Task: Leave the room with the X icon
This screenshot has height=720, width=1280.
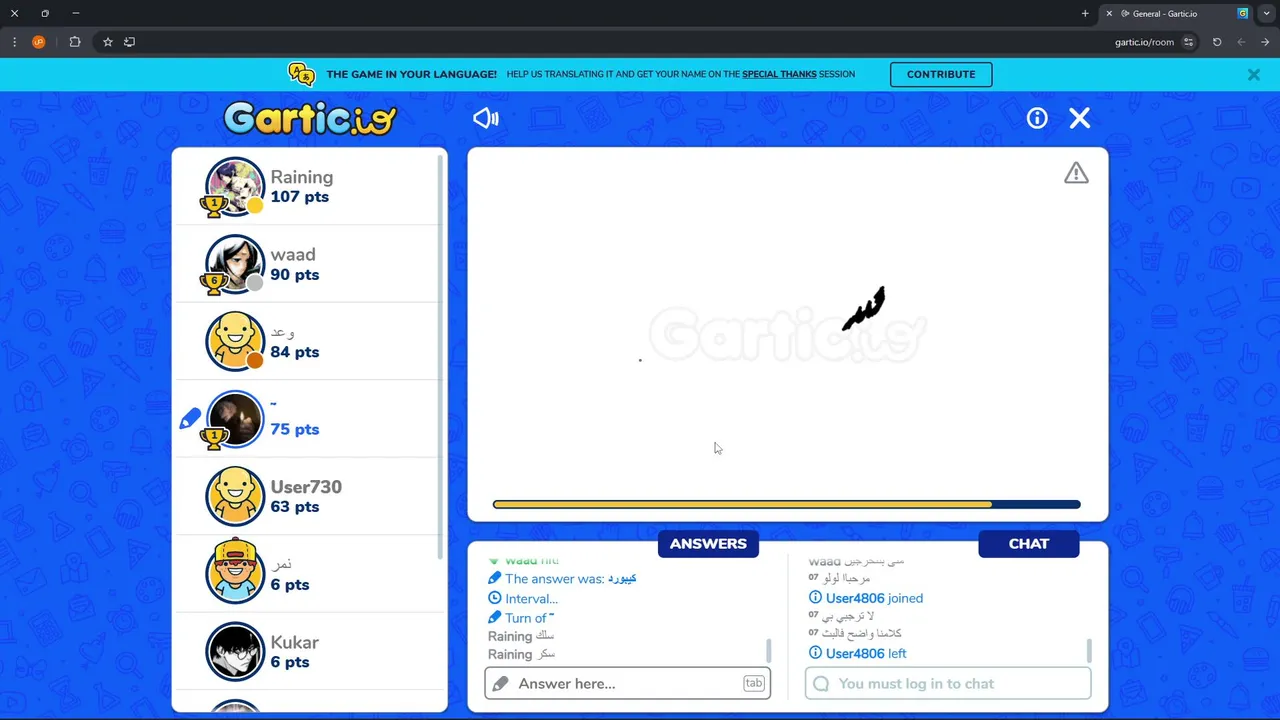Action: (1080, 118)
